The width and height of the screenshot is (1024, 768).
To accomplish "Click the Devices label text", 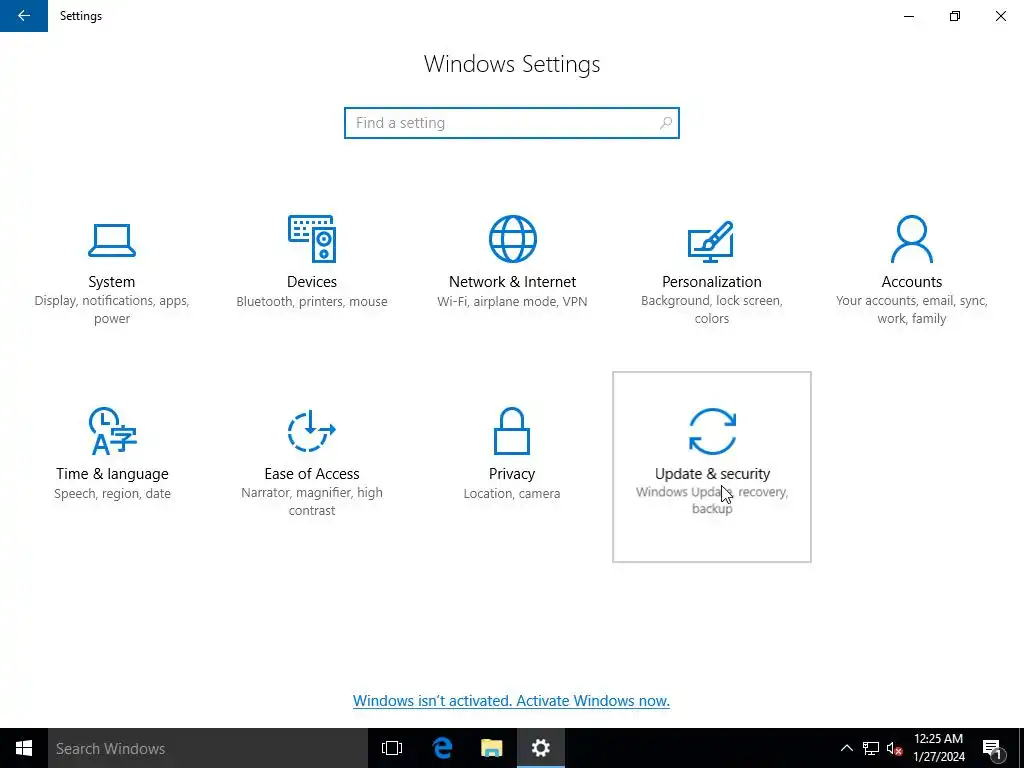I will [312, 281].
